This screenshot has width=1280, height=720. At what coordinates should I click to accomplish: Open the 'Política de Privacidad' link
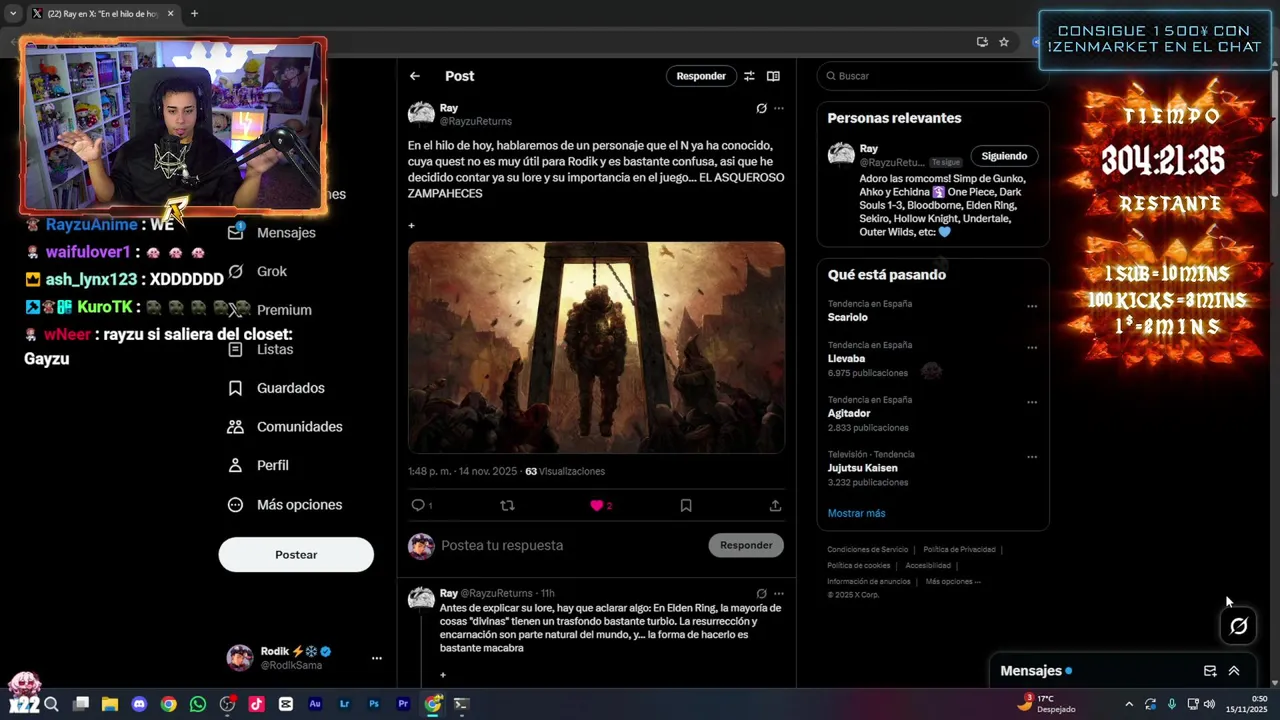click(x=959, y=550)
